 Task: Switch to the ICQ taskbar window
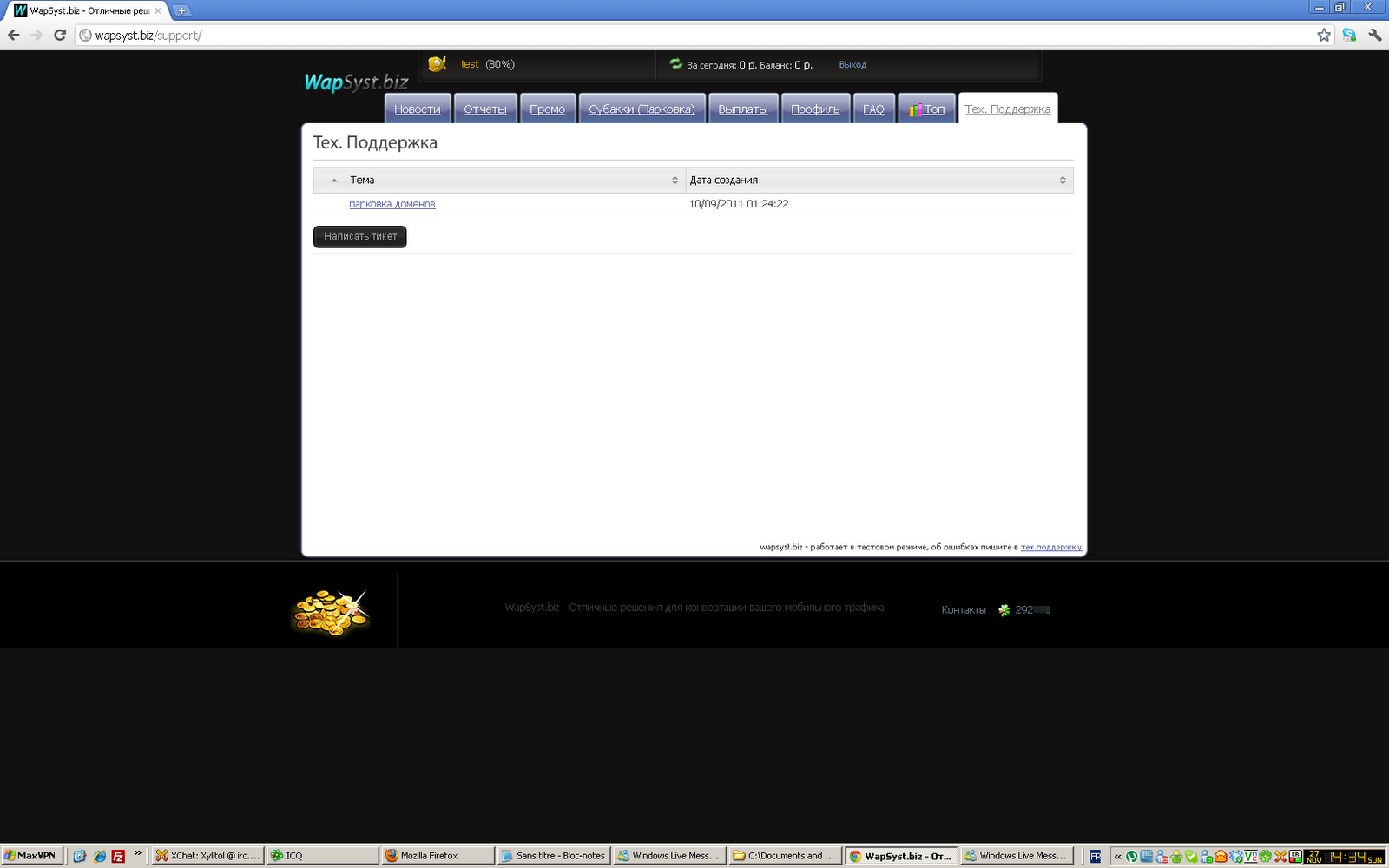(323, 856)
